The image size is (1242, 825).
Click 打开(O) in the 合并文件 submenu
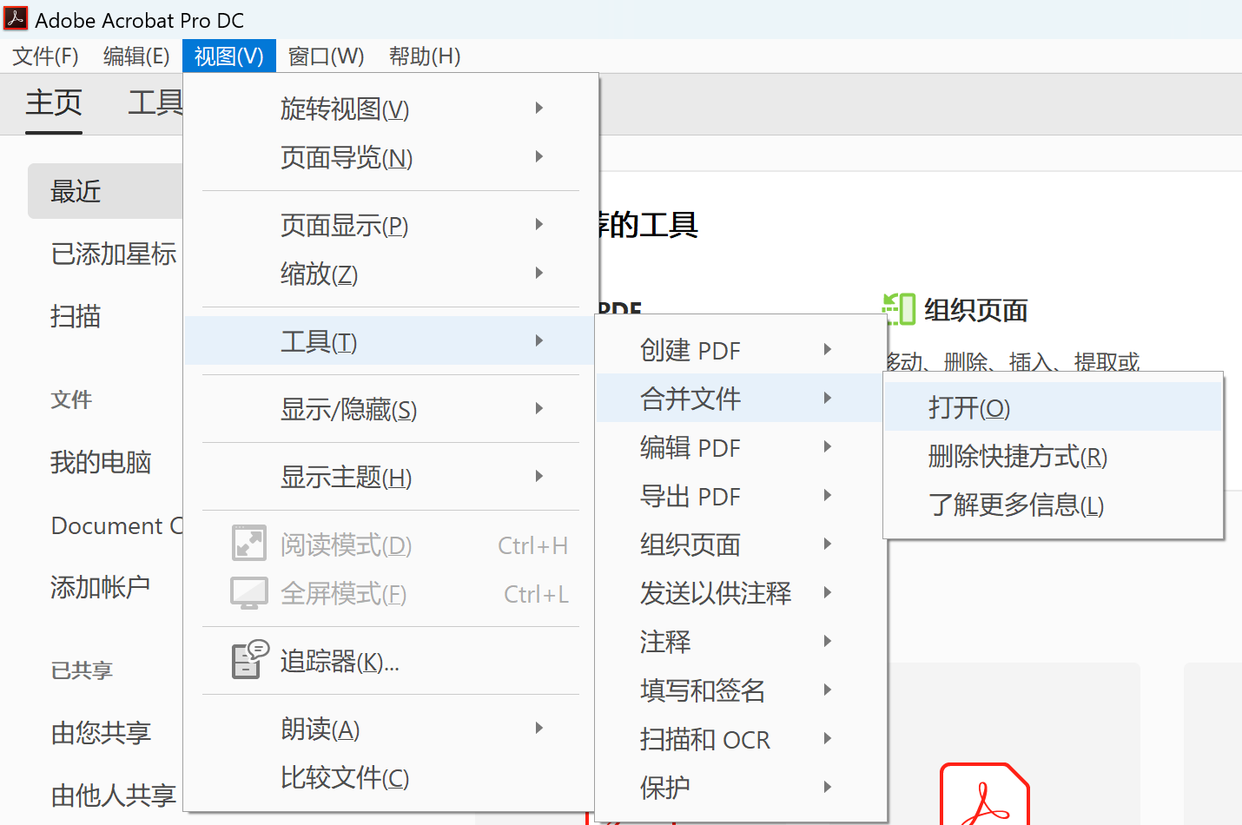pos(1053,407)
